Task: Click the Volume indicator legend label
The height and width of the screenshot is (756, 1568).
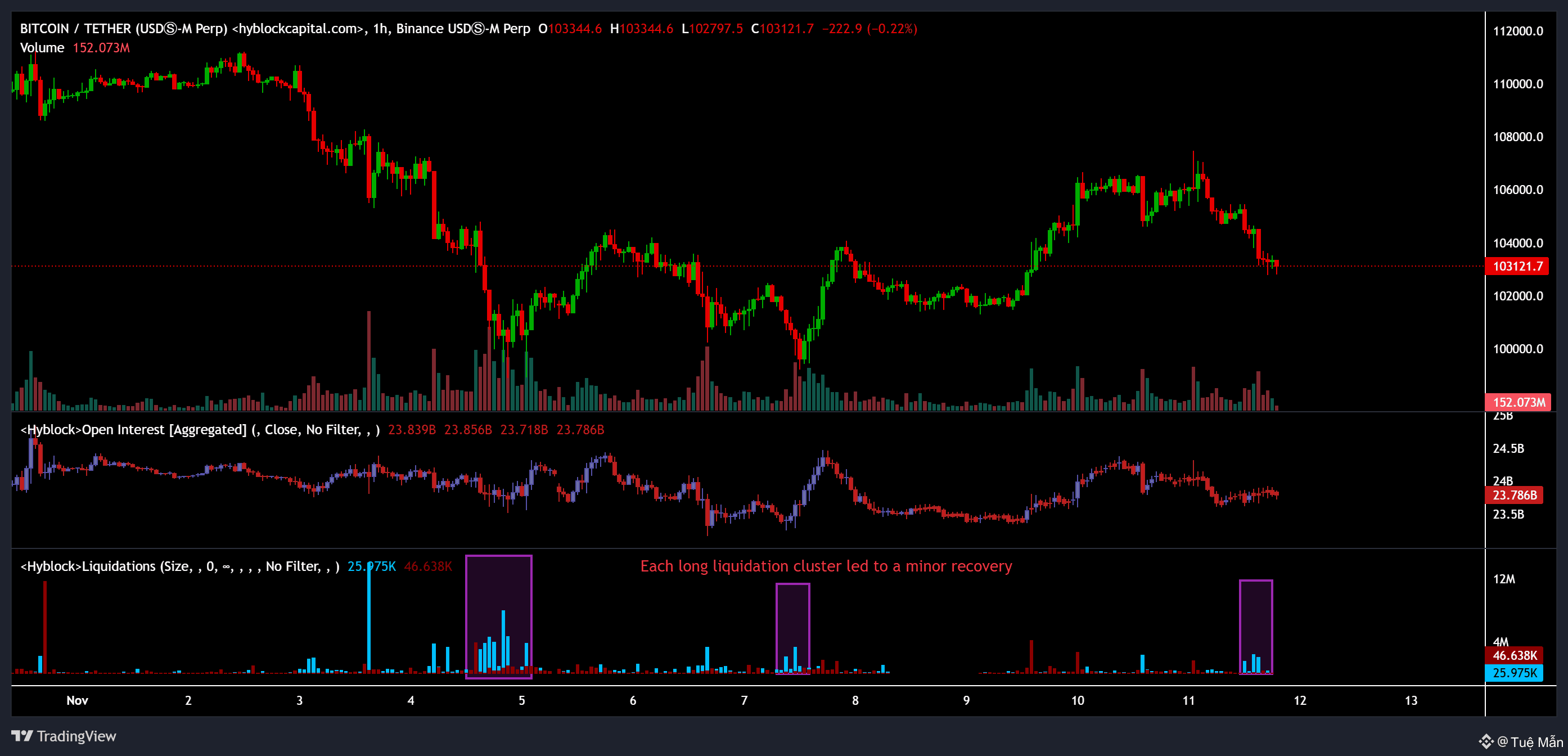Action: [42, 47]
